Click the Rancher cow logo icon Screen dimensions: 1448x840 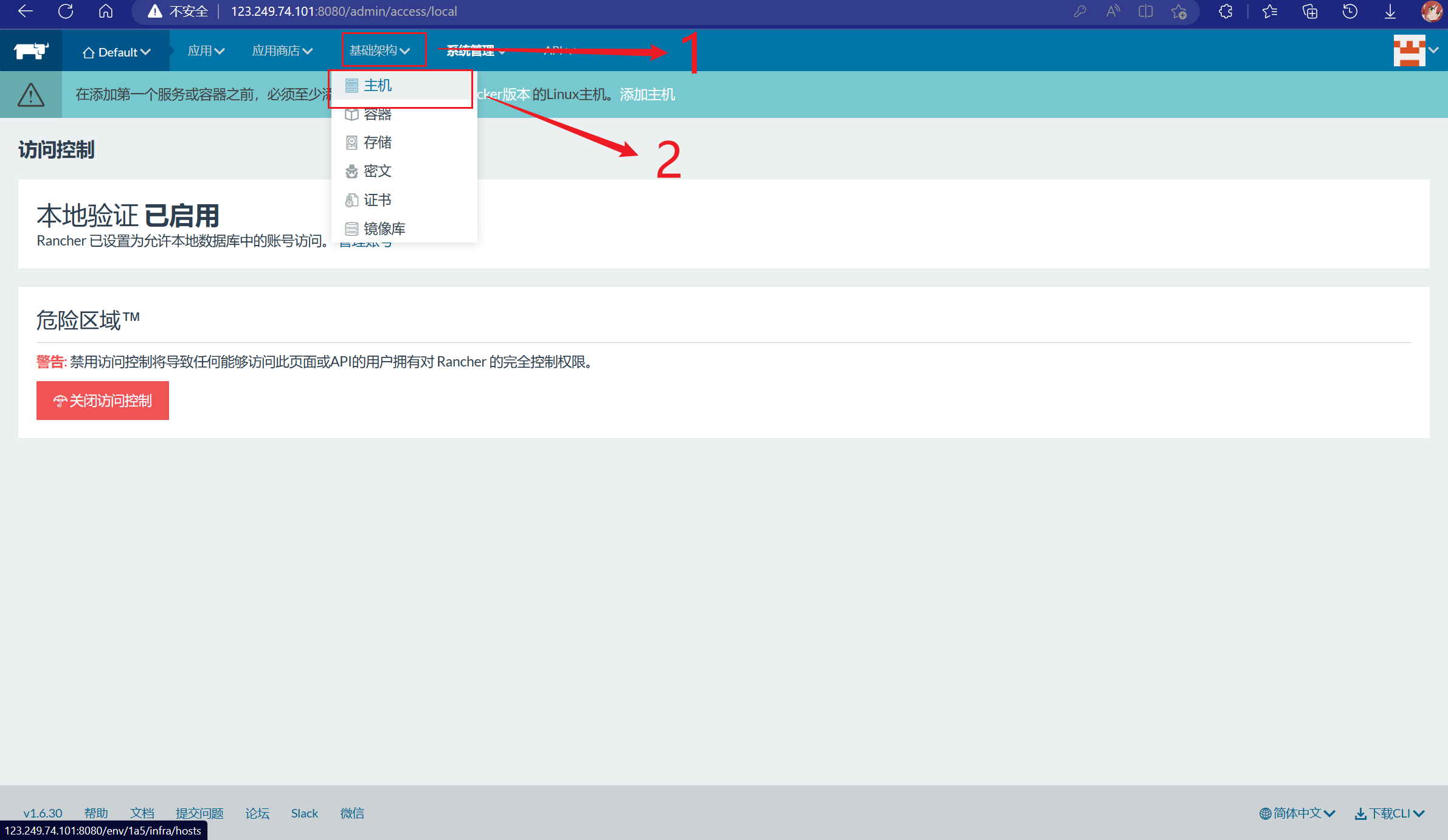tap(30, 51)
